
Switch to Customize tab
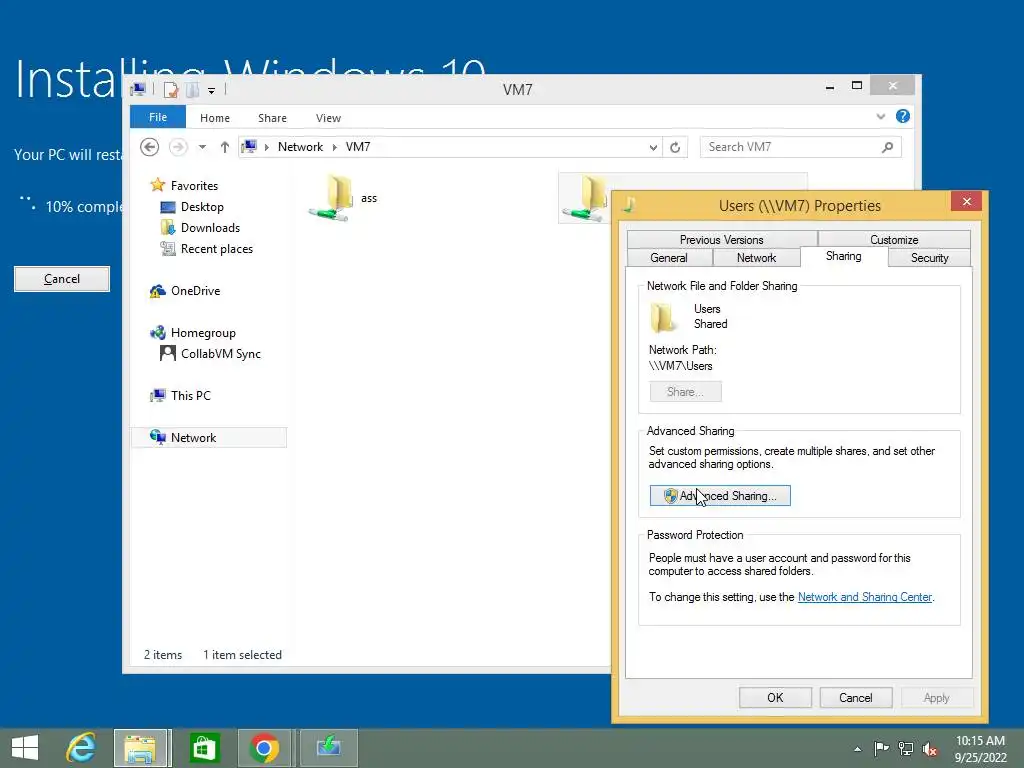tap(894, 240)
